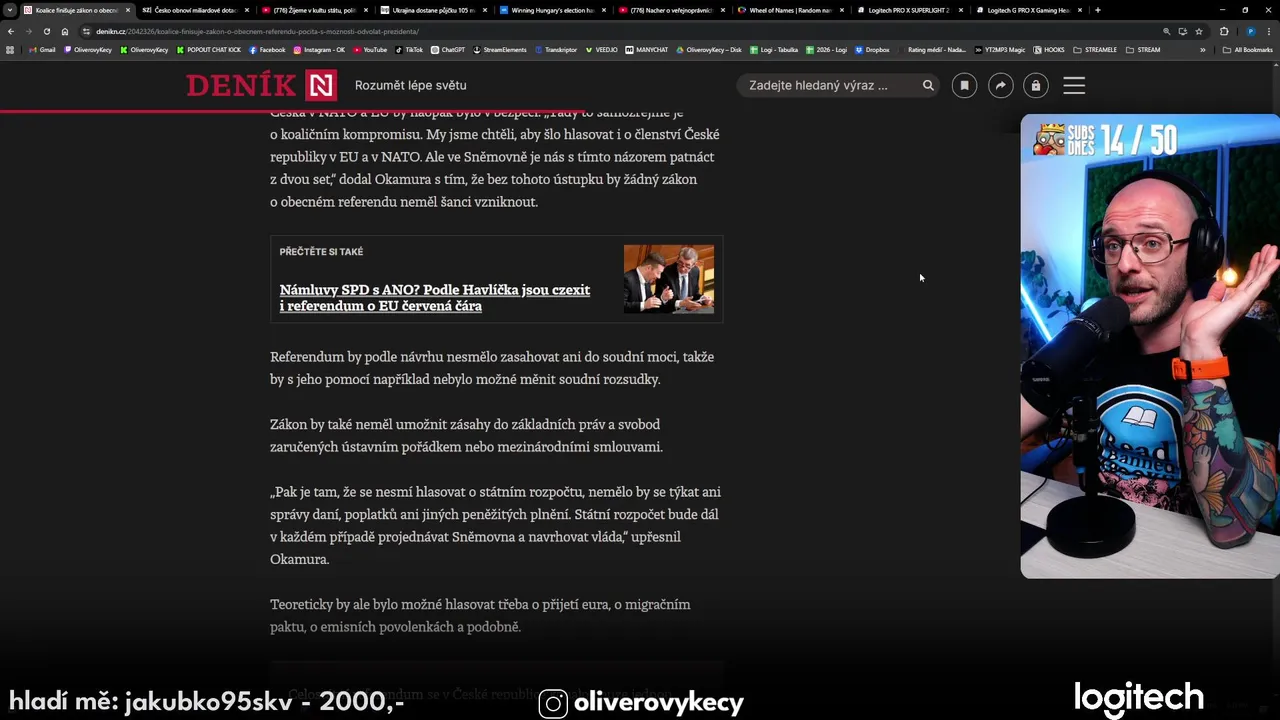Click the related article parliament thumbnail

pos(669,279)
